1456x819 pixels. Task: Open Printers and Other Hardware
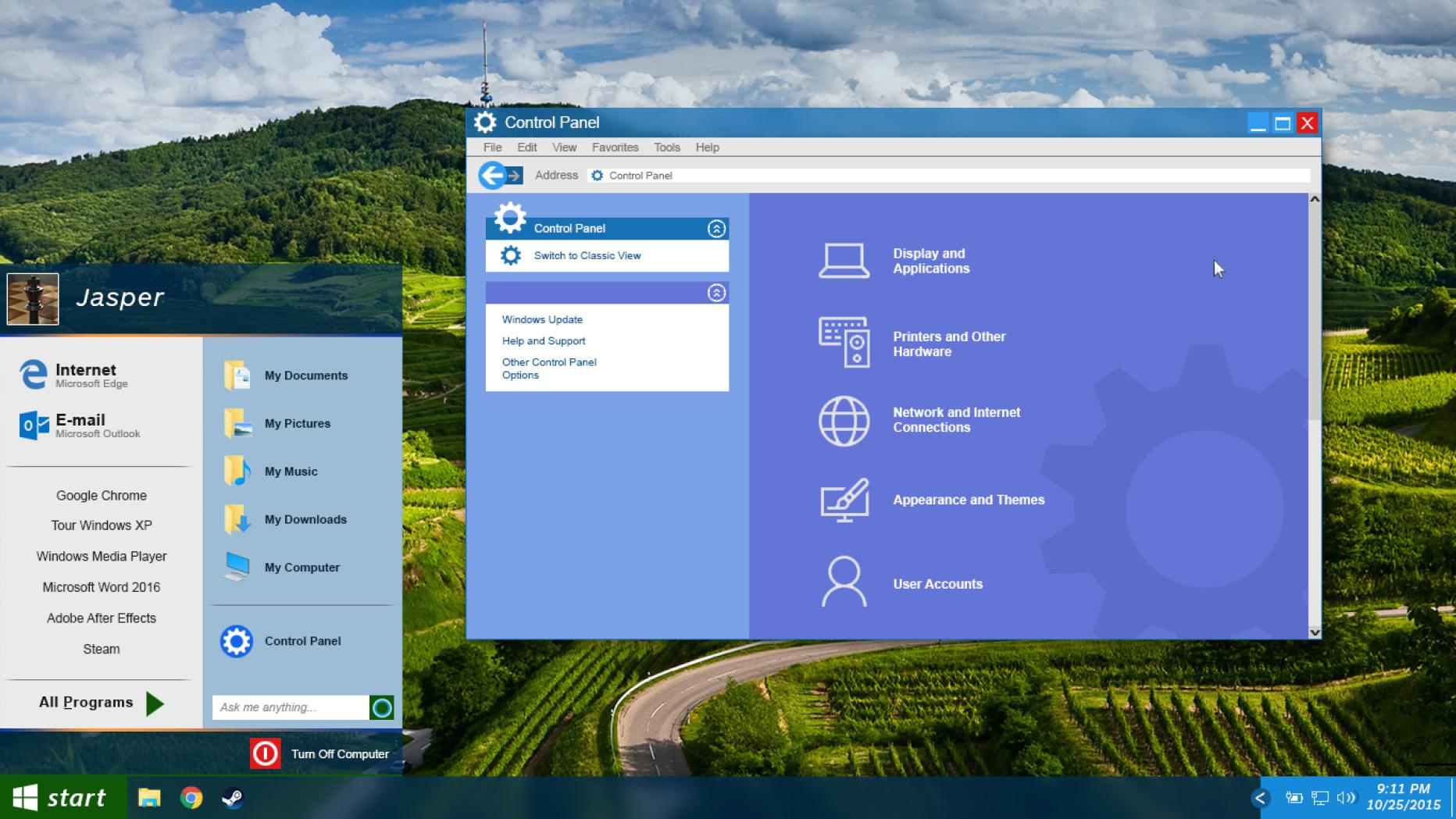pos(949,344)
